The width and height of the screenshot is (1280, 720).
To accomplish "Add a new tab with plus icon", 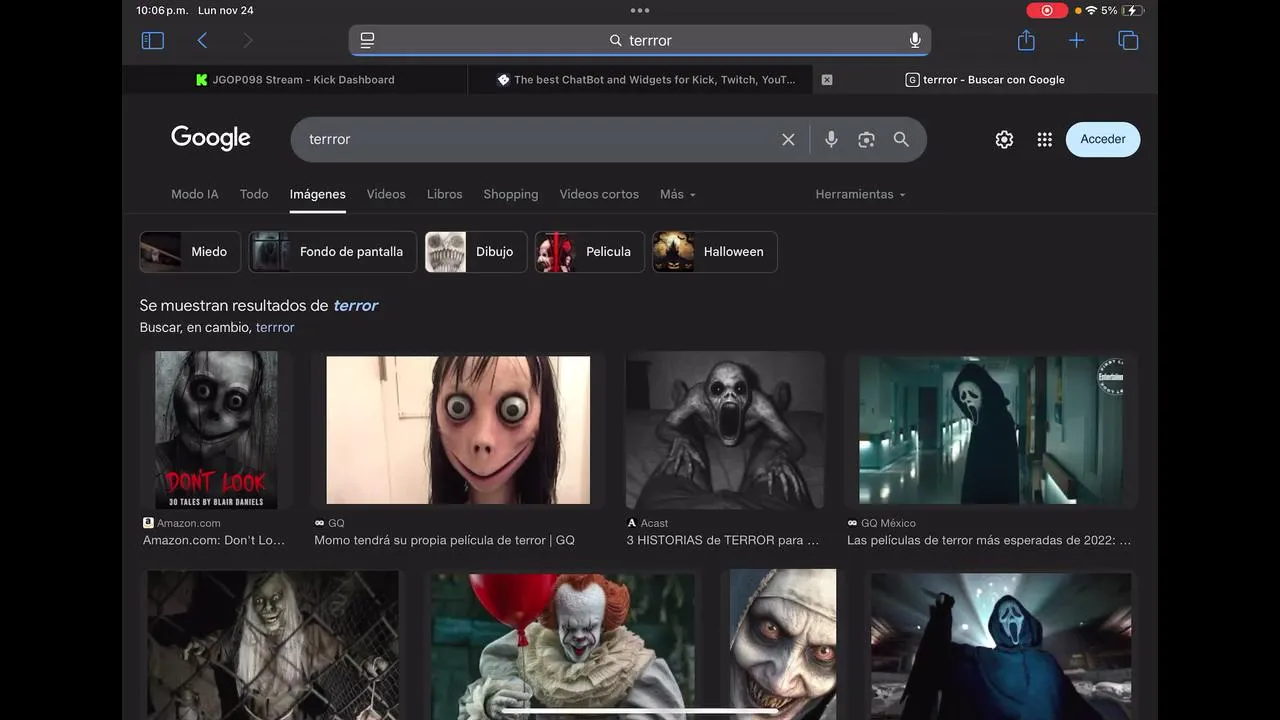I will [1076, 40].
